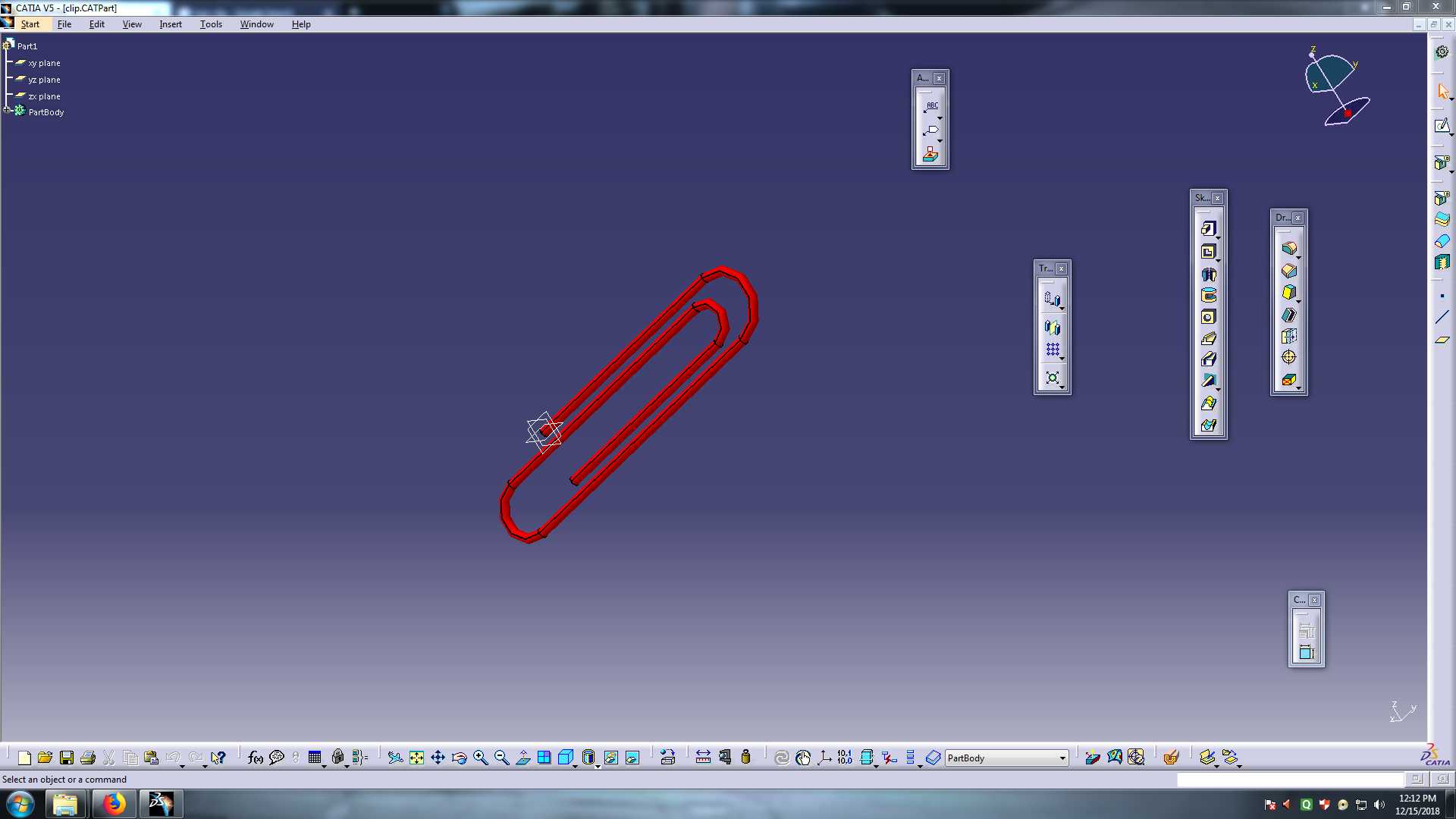Select the Thickness tool
This screenshot has height=819, width=1456.
[x=1288, y=336]
